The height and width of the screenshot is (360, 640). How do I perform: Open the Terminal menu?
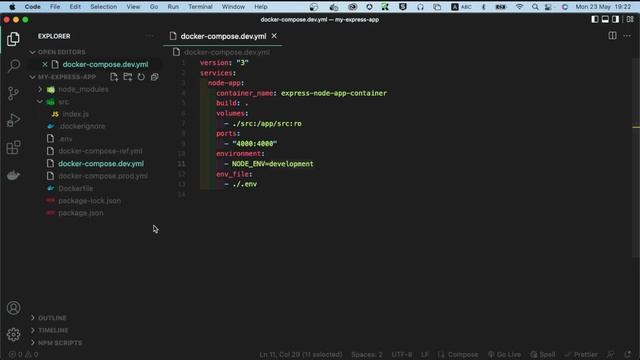(200, 7)
